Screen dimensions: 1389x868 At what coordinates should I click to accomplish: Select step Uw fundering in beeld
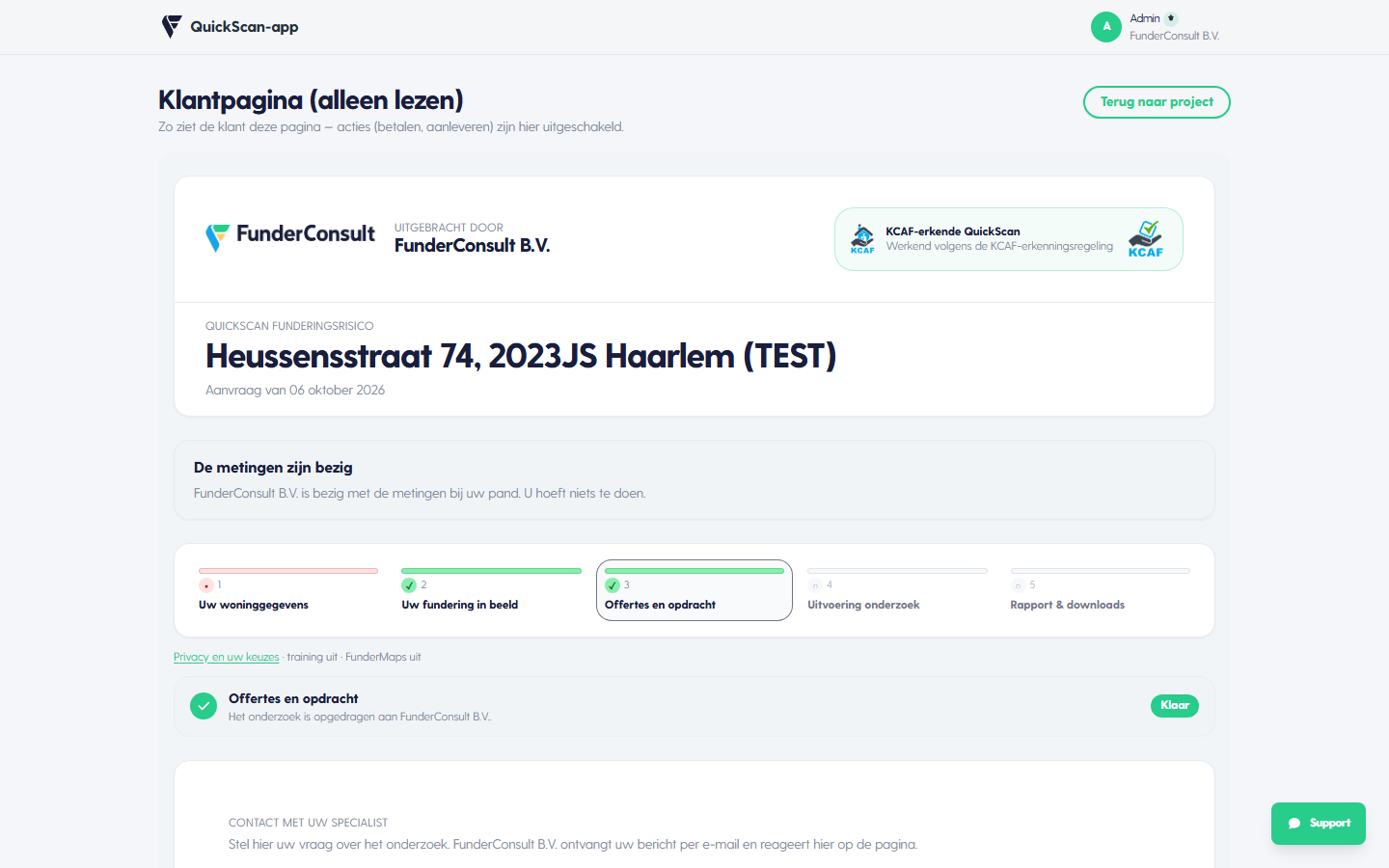491,590
